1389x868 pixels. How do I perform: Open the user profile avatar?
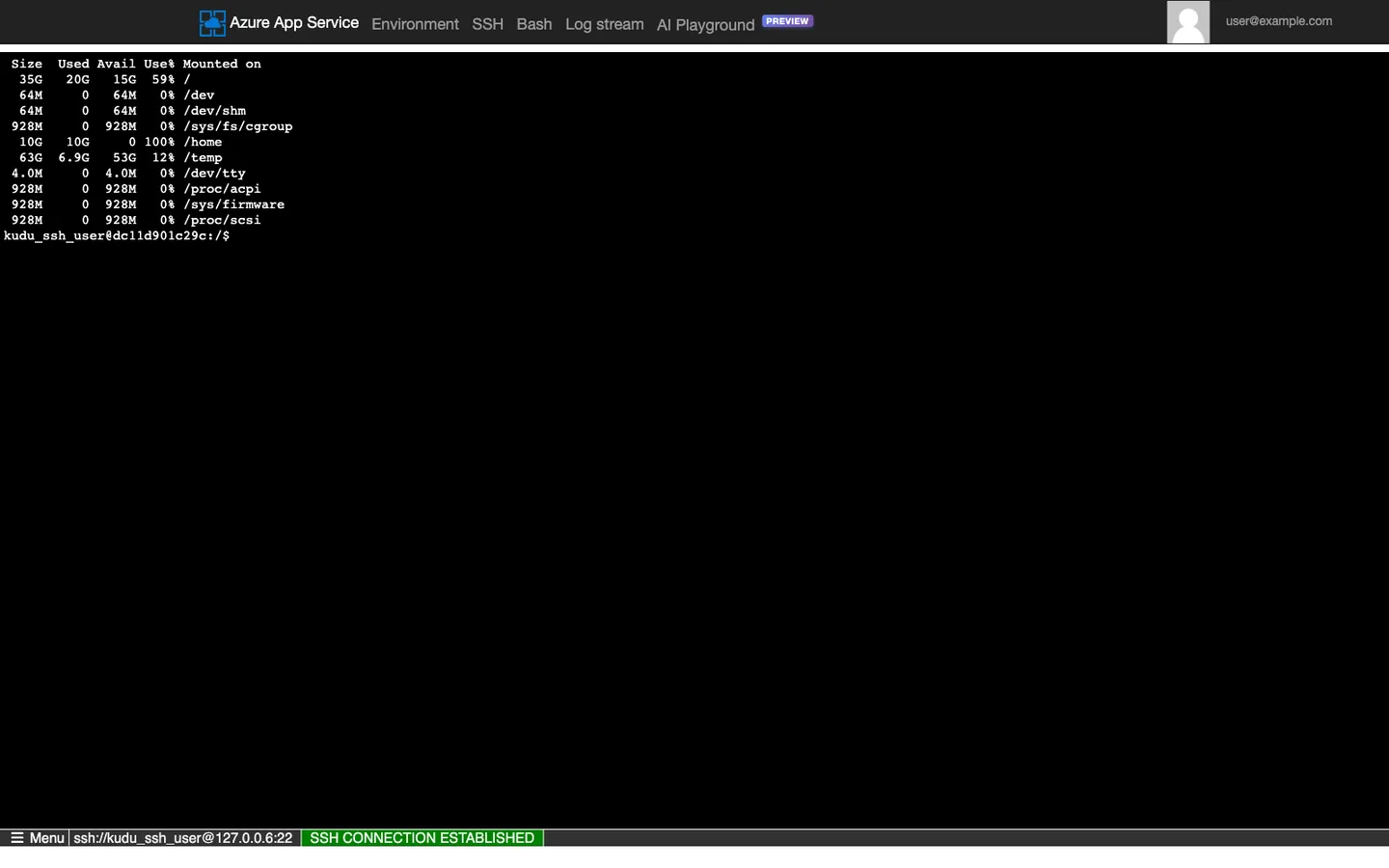(x=1187, y=22)
